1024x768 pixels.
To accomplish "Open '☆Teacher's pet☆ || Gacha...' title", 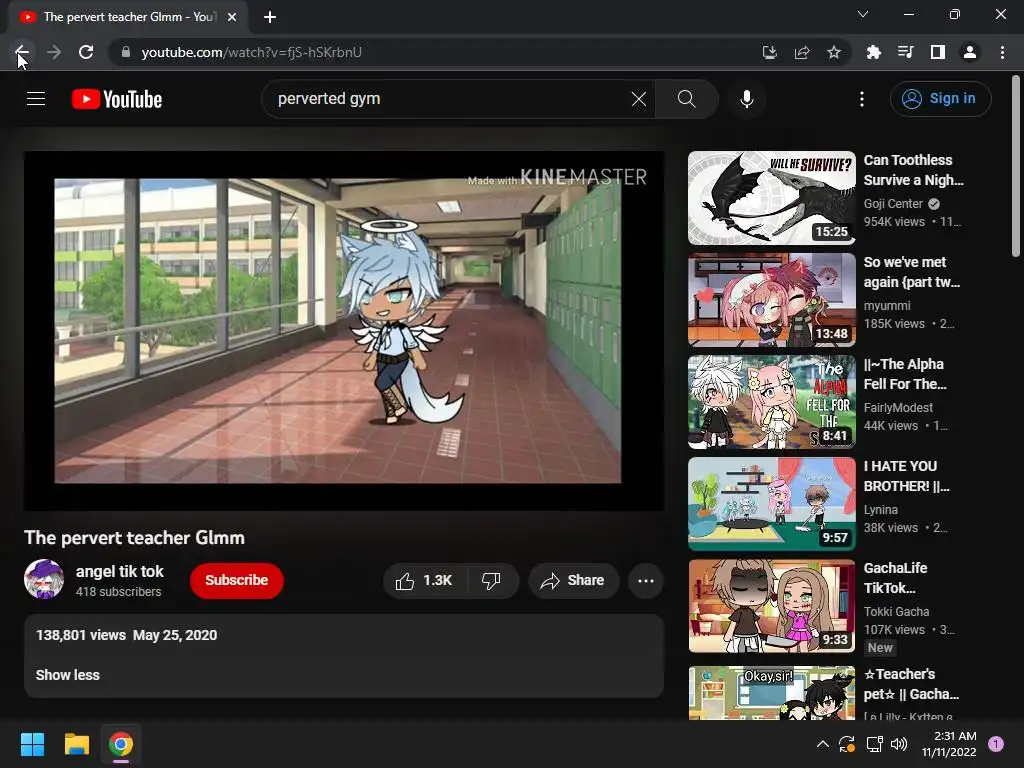I will (911, 683).
